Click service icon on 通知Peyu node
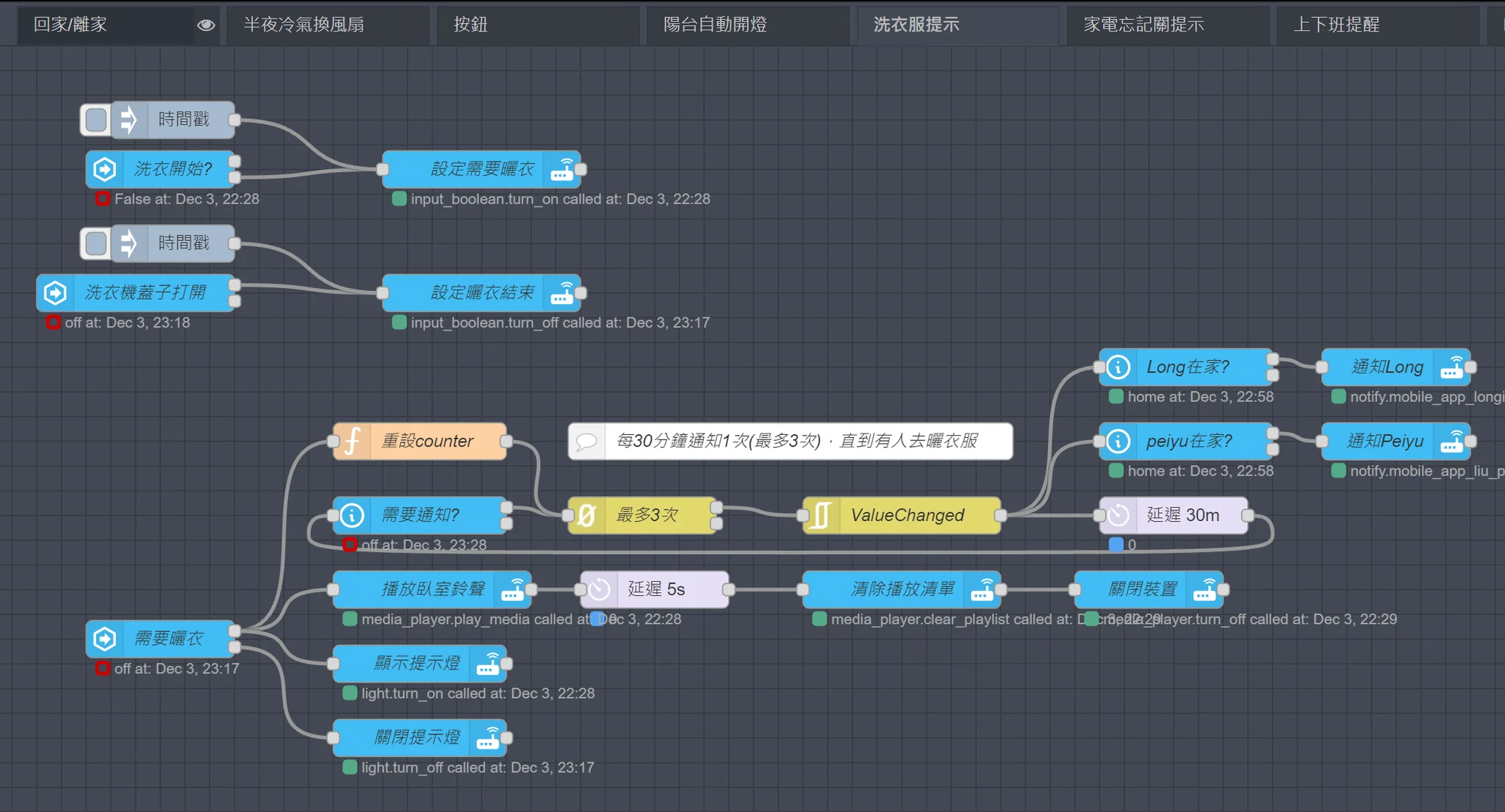1505x812 pixels. pos(1451,441)
